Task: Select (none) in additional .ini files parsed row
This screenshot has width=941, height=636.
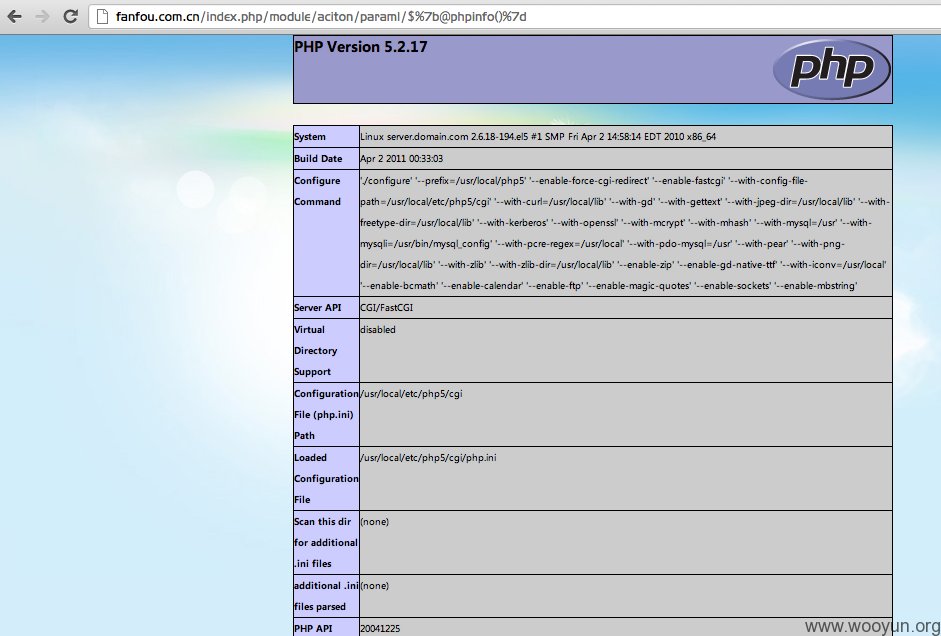Action: tap(374, 586)
